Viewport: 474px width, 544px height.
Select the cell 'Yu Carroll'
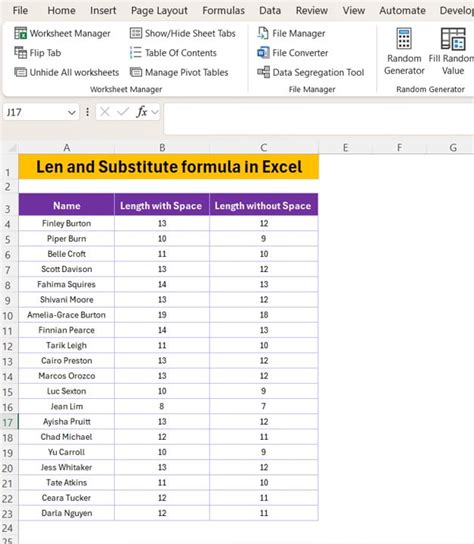(67, 452)
